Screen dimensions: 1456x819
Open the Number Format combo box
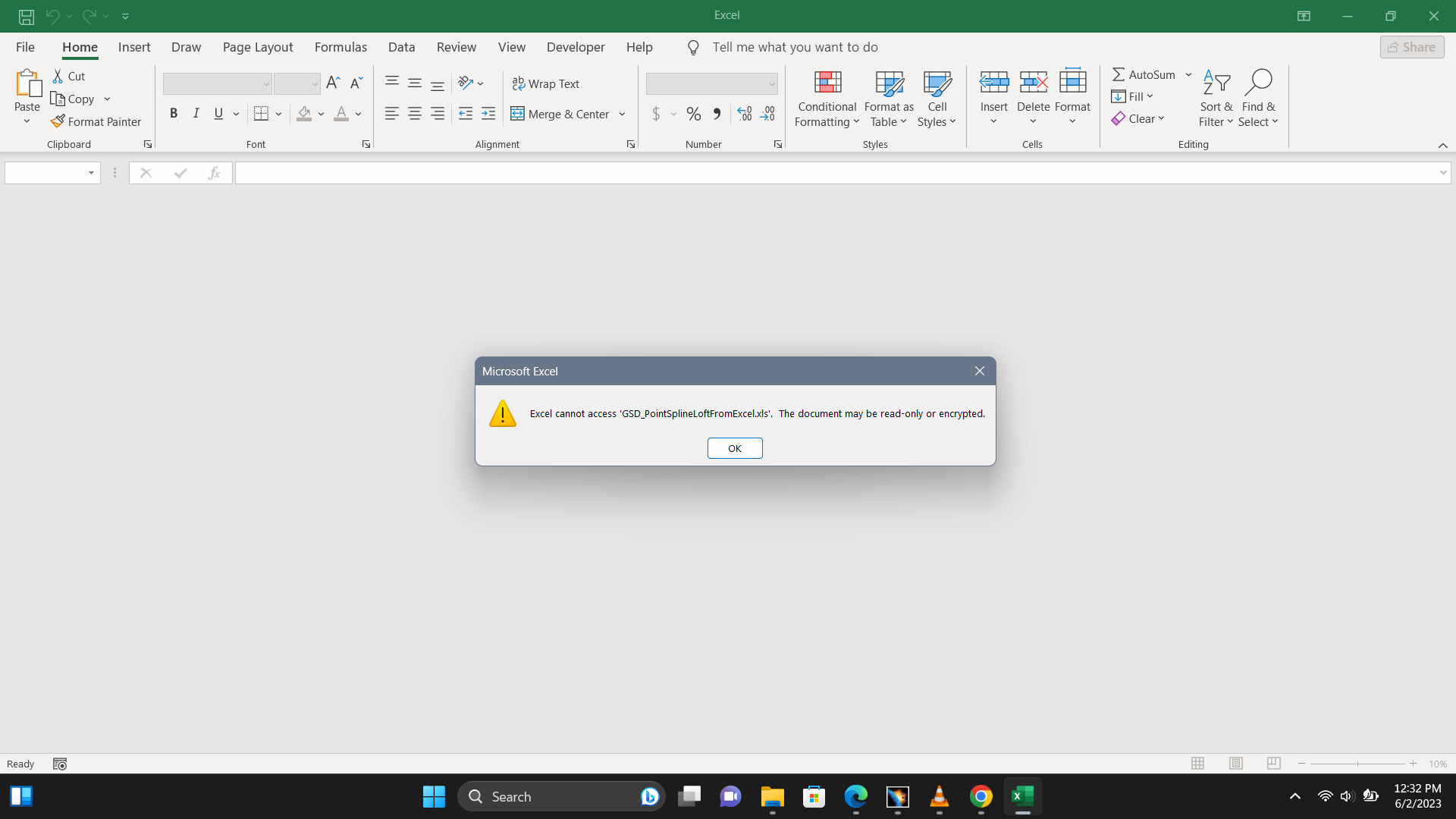pyautogui.click(x=711, y=83)
